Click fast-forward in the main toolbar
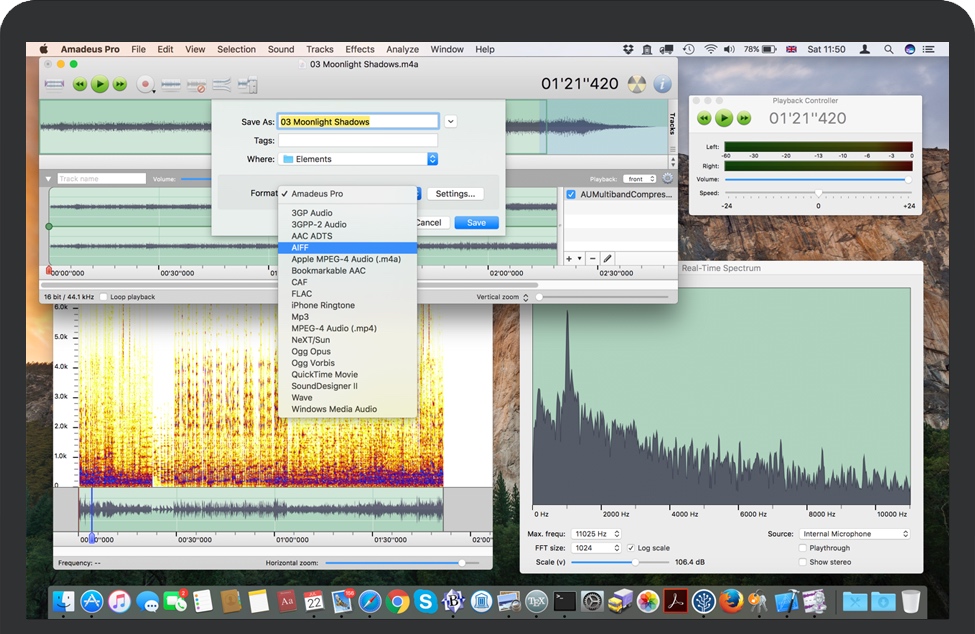Viewport: 975px width, 634px height. pos(120,85)
